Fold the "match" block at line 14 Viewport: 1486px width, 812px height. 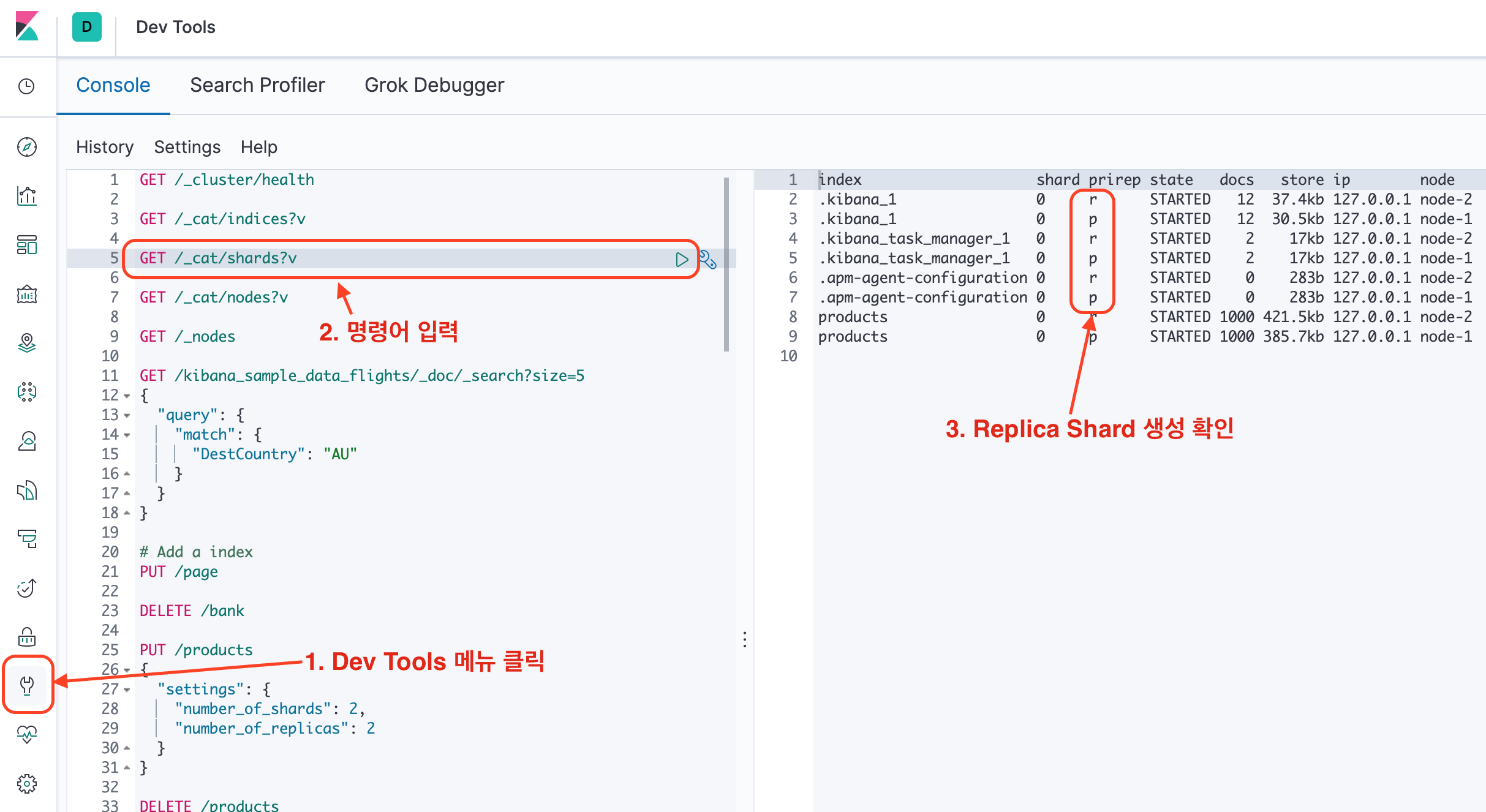click(127, 435)
